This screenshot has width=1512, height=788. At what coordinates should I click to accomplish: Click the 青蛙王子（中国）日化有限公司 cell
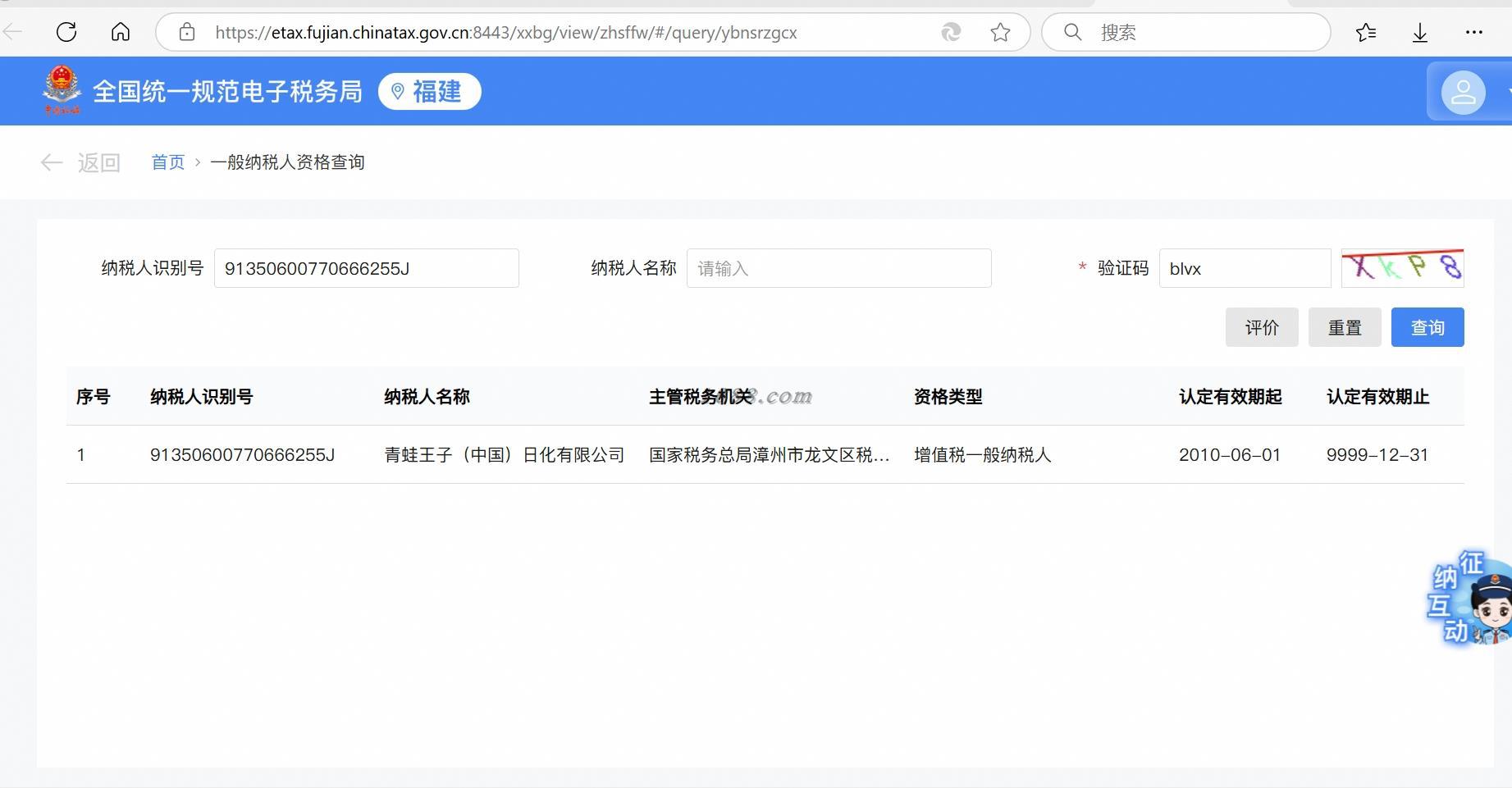coord(505,455)
